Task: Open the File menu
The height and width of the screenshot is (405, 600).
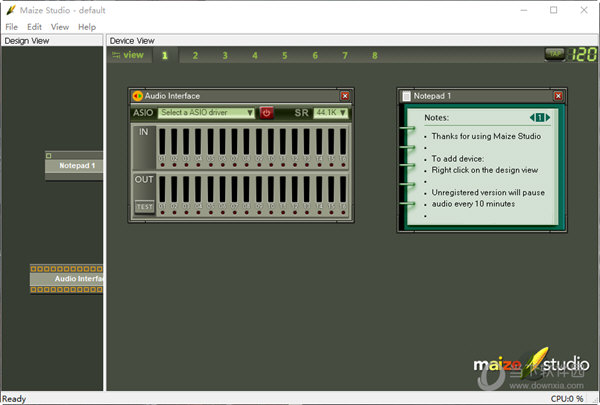Action: [x=11, y=27]
